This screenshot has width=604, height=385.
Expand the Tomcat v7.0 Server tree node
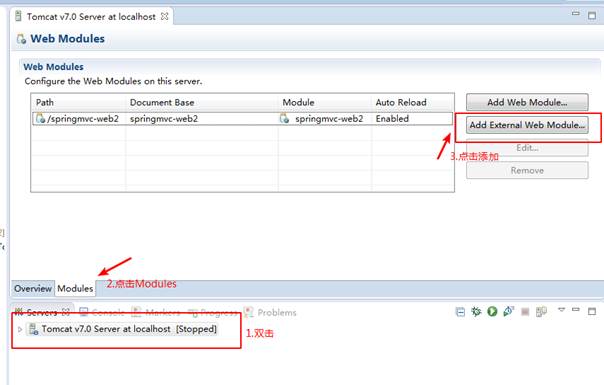(20, 329)
